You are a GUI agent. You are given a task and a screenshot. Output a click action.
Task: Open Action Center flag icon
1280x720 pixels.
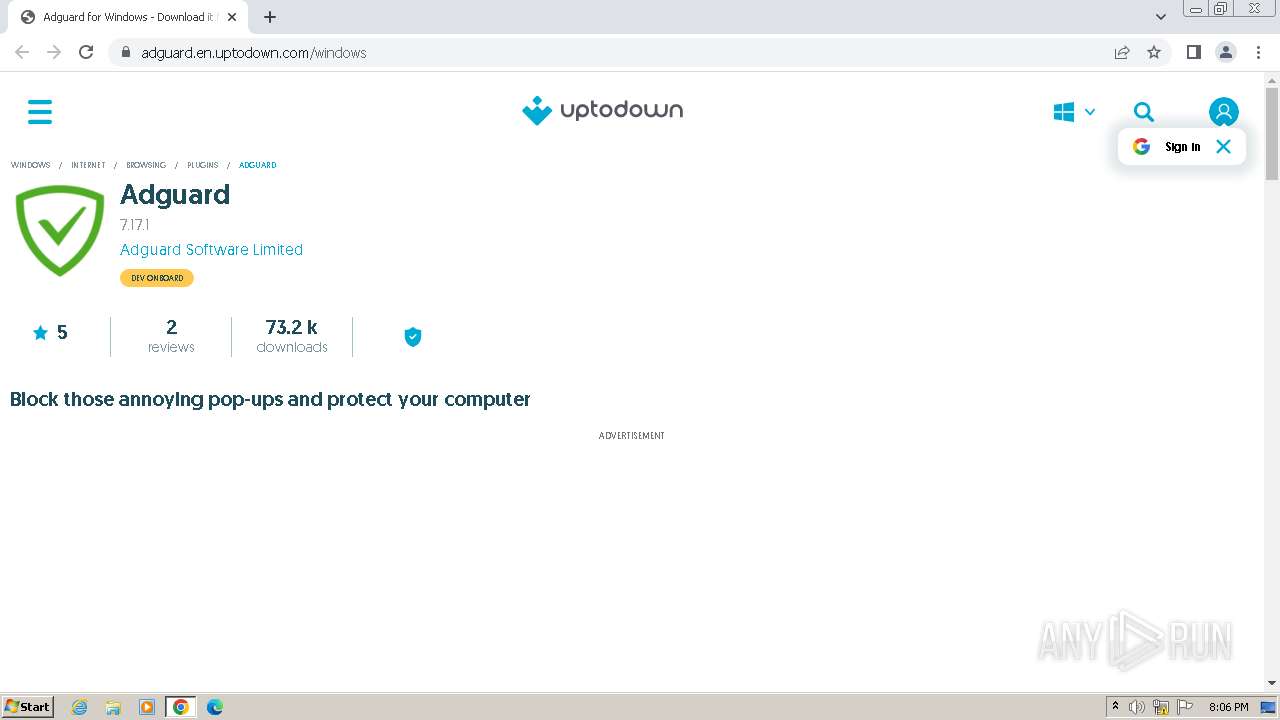coord(1185,707)
